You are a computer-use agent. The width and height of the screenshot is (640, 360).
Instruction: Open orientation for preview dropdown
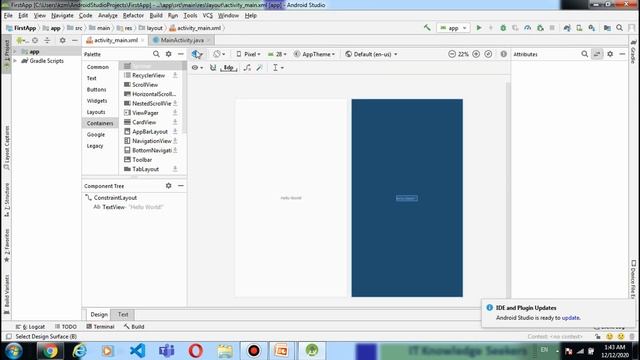coord(219,54)
